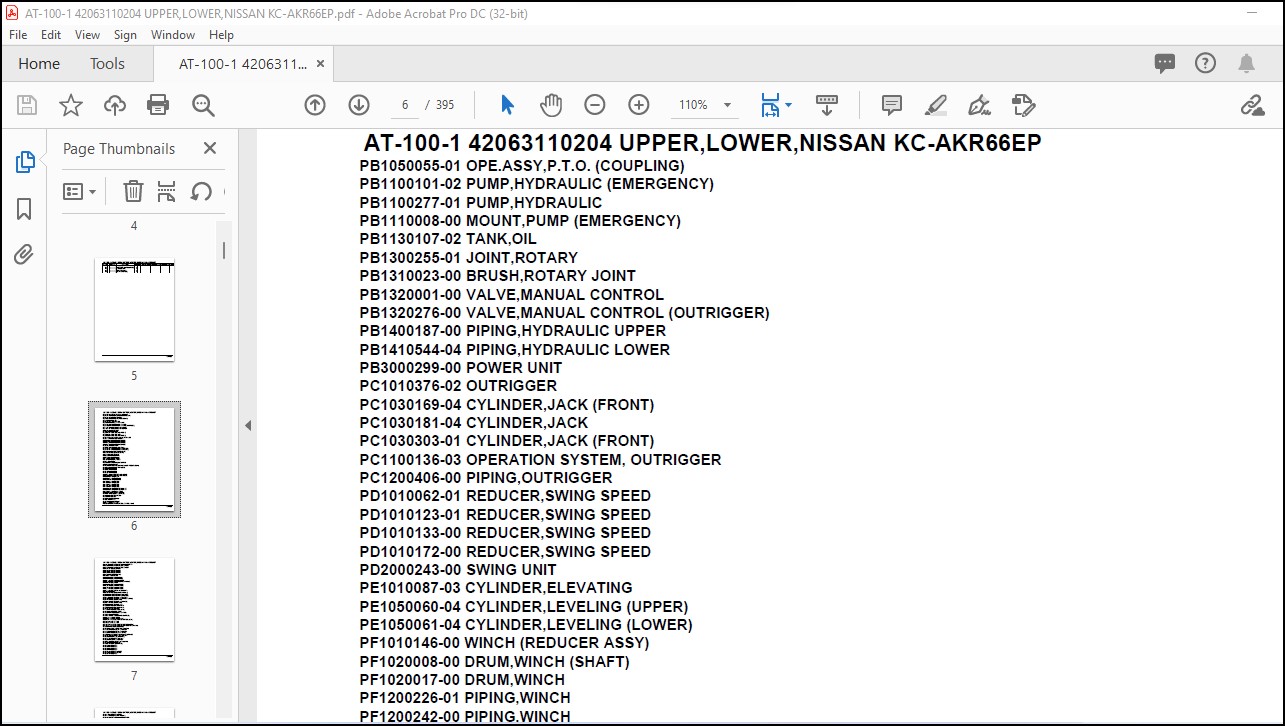Open the File menu
The height and width of the screenshot is (726, 1285).
pyautogui.click(x=18, y=34)
